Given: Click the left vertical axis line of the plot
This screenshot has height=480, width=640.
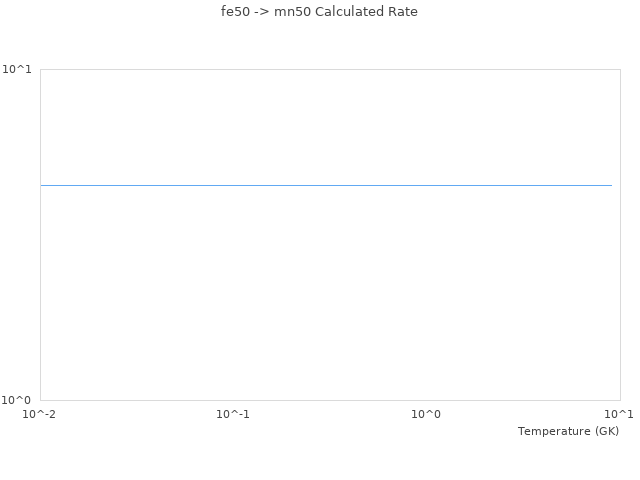Looking at the screenshot, I should click(x=41, y=280).
